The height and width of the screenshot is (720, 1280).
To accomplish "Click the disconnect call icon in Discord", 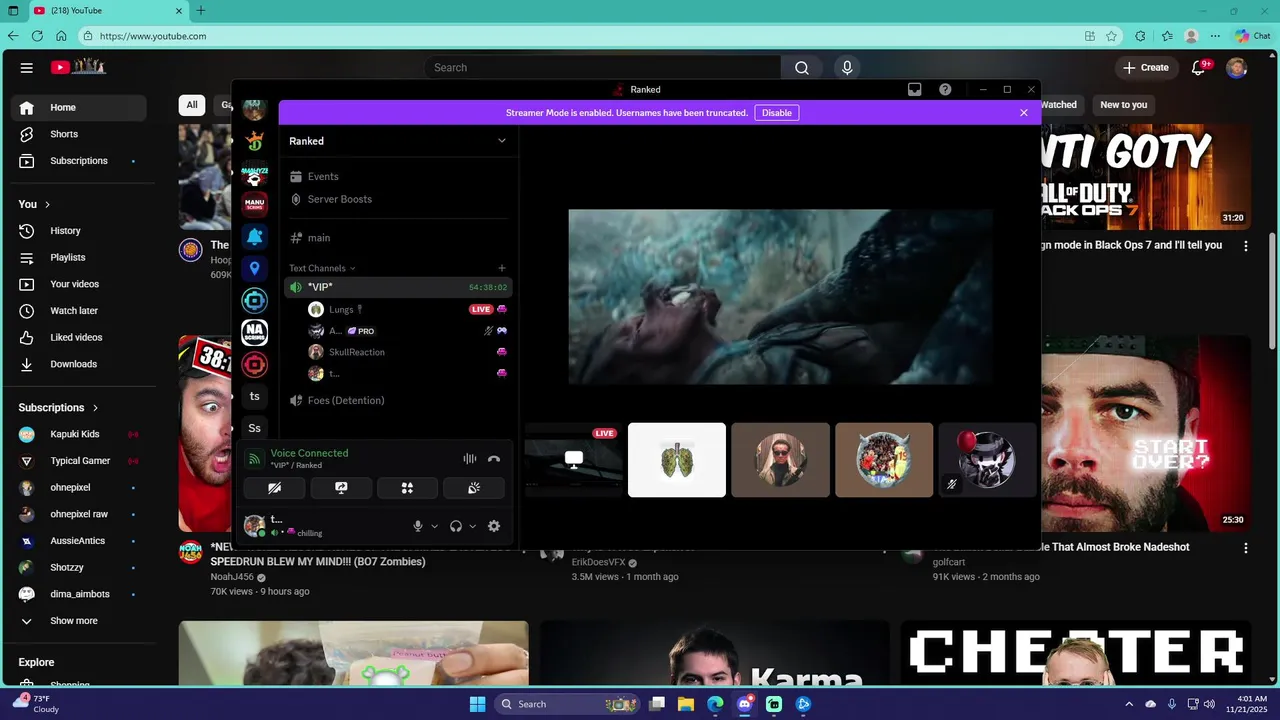I will (493, 459).
